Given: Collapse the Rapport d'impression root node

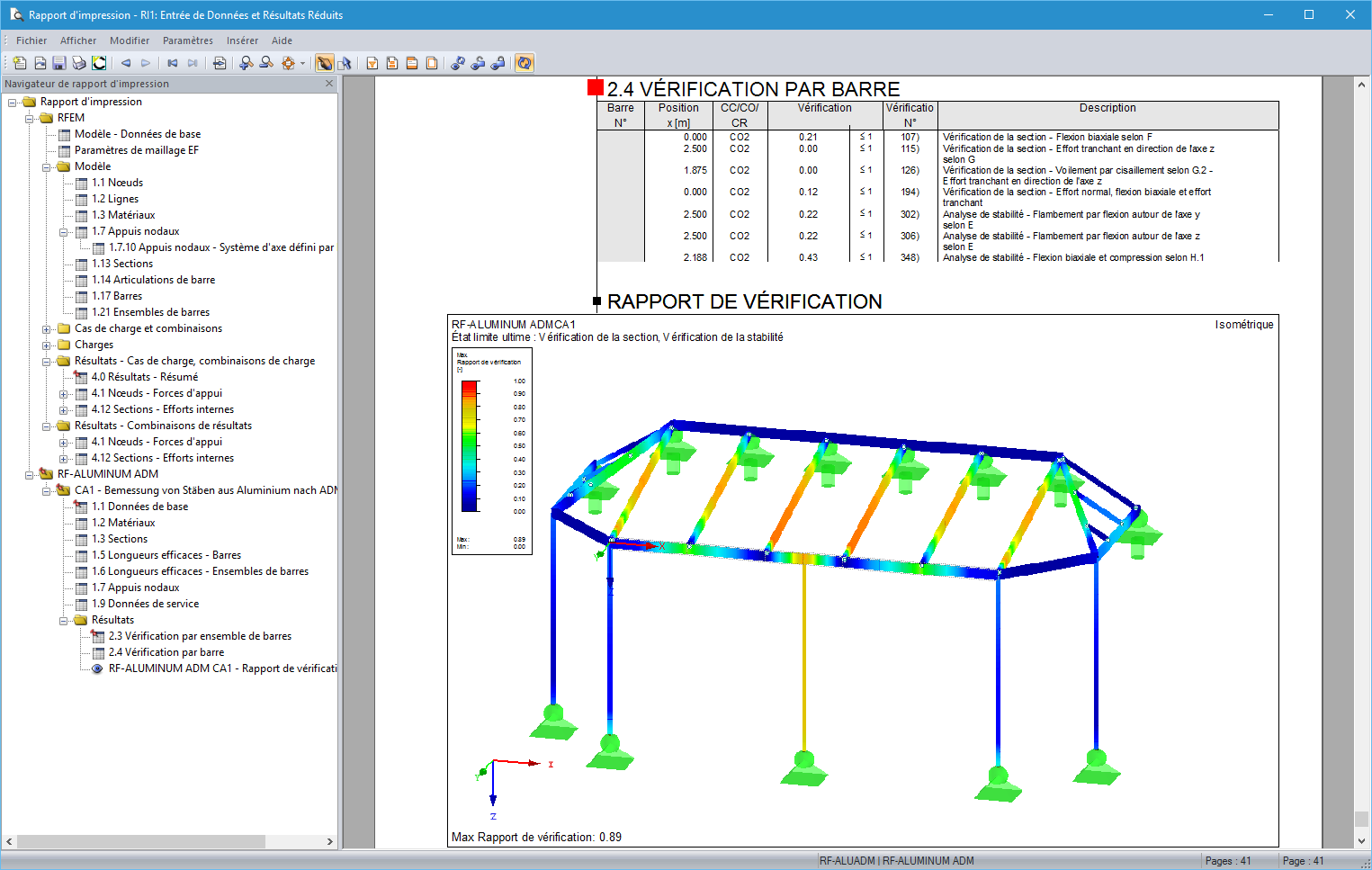Looking at the screenshot, I should click(x=13, y=102).
